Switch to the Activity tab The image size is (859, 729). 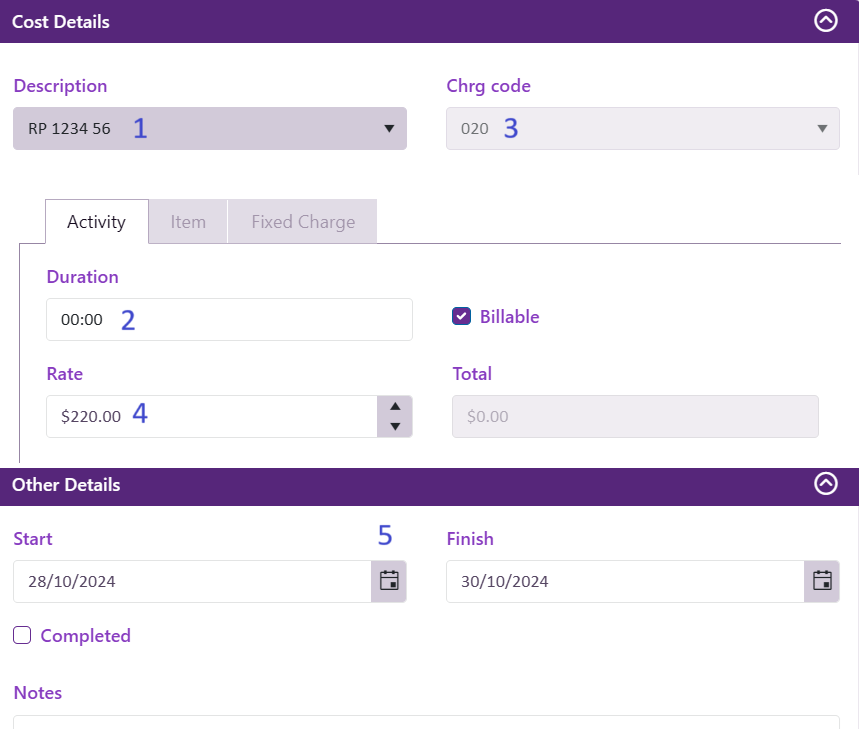pyautogui.click(x=96, y=222)
